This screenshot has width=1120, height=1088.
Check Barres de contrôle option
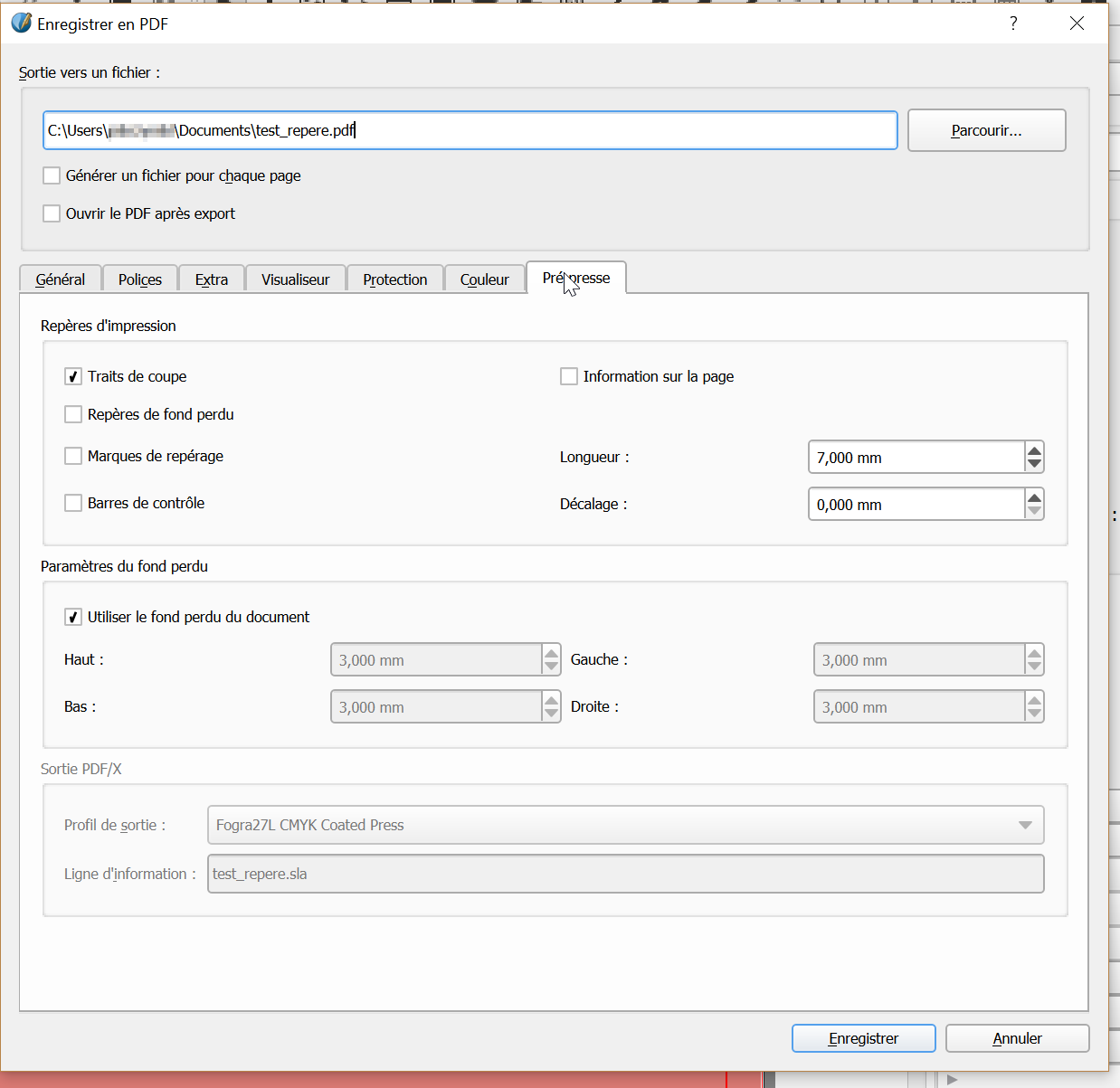73,503
